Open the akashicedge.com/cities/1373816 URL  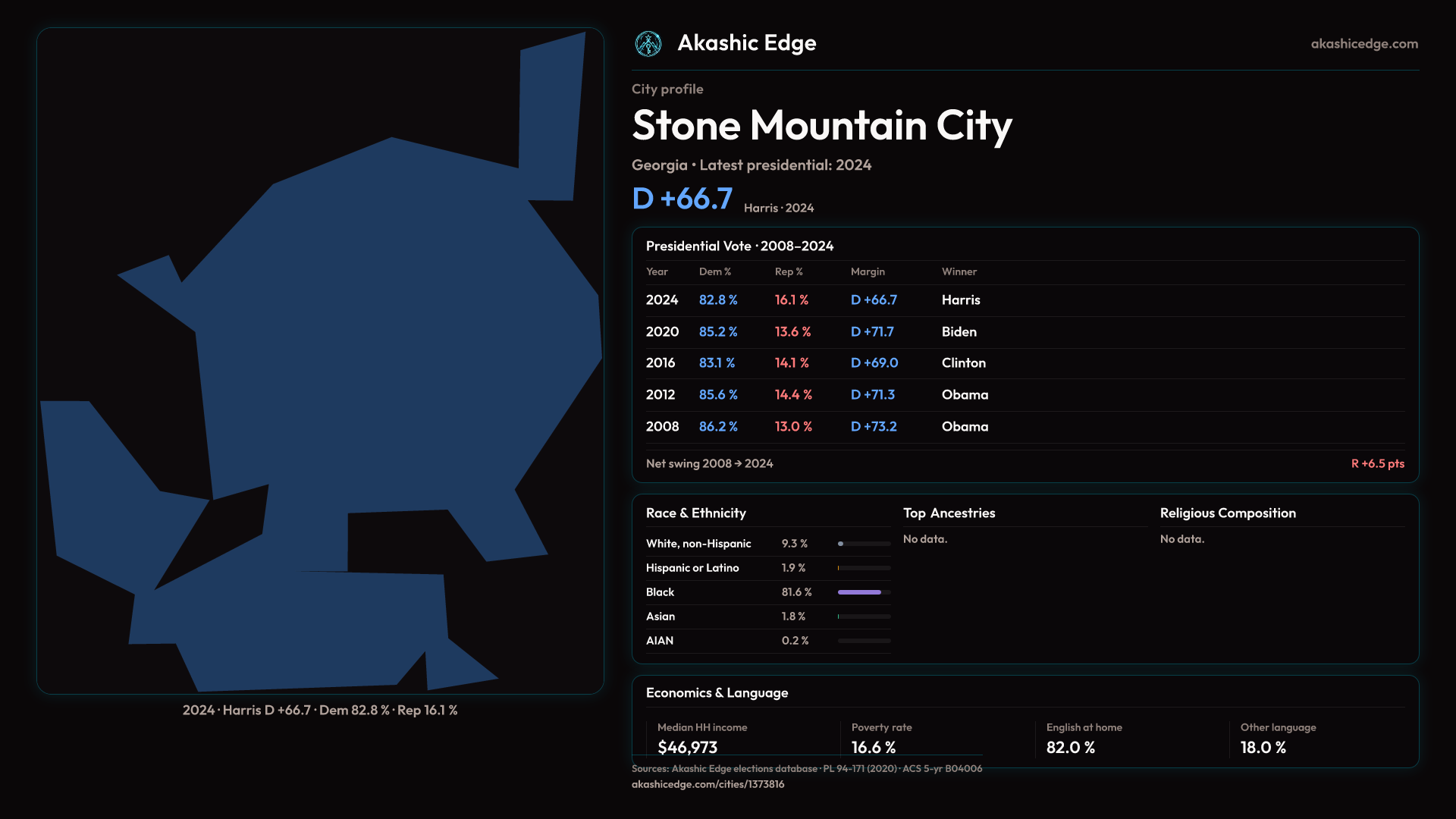[708, 784]
